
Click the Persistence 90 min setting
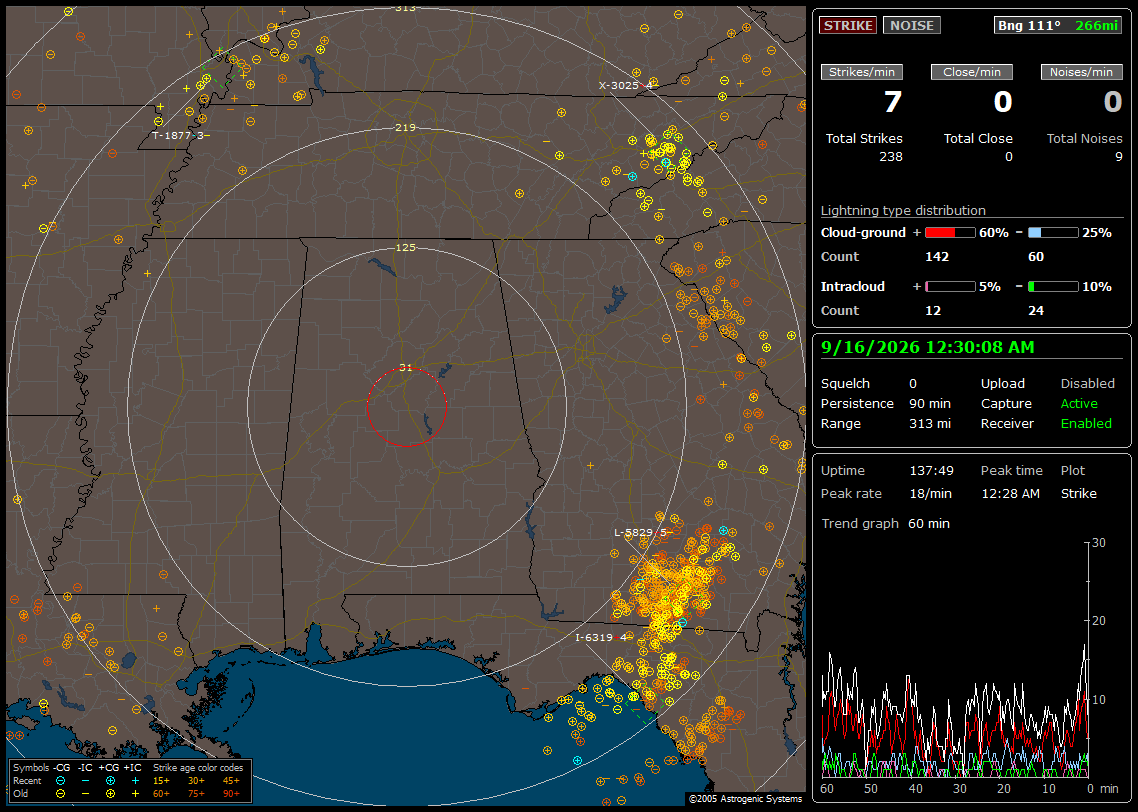885,403
